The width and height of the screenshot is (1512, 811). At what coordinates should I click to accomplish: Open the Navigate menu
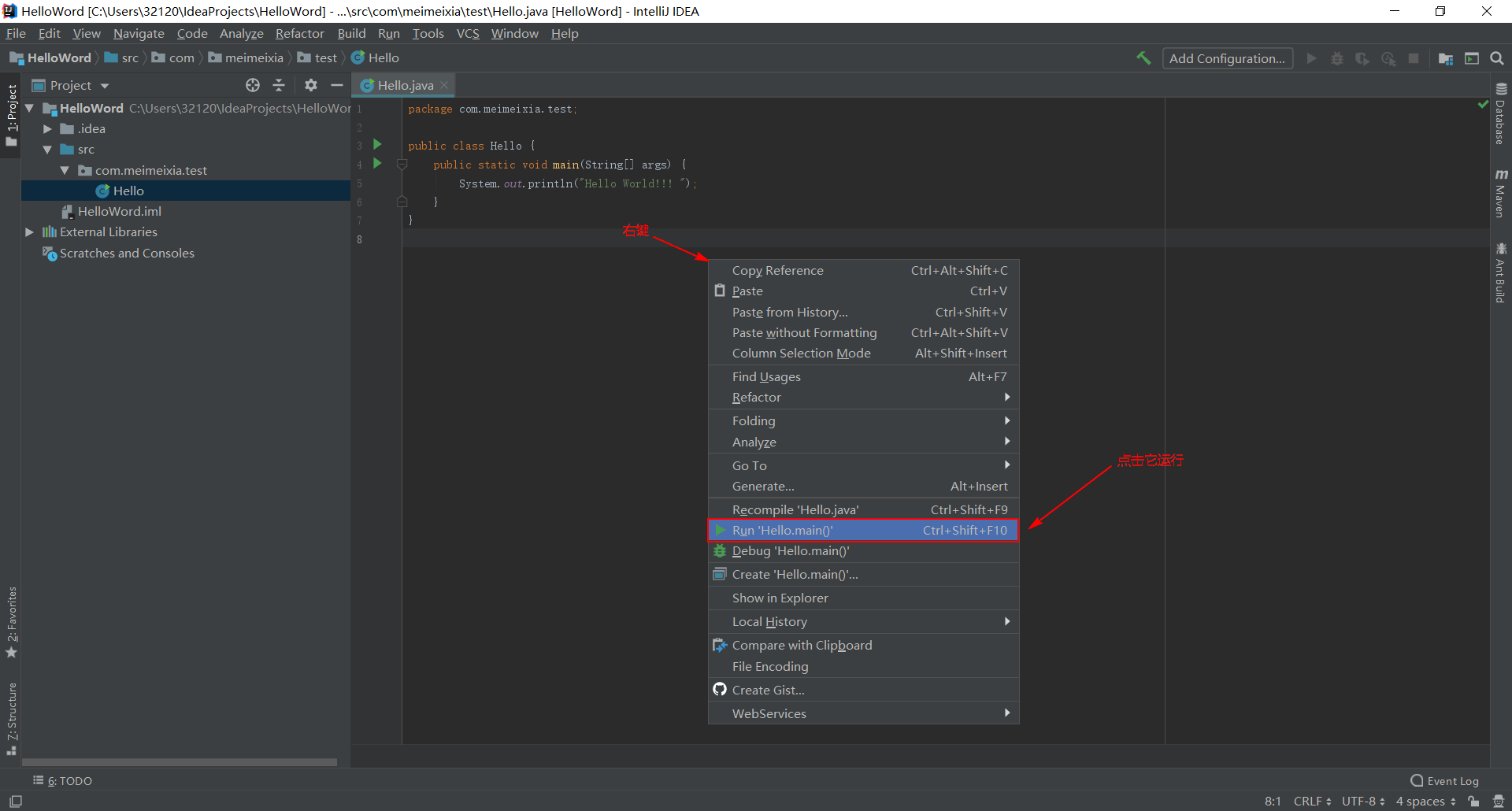(x=139, y=33)
